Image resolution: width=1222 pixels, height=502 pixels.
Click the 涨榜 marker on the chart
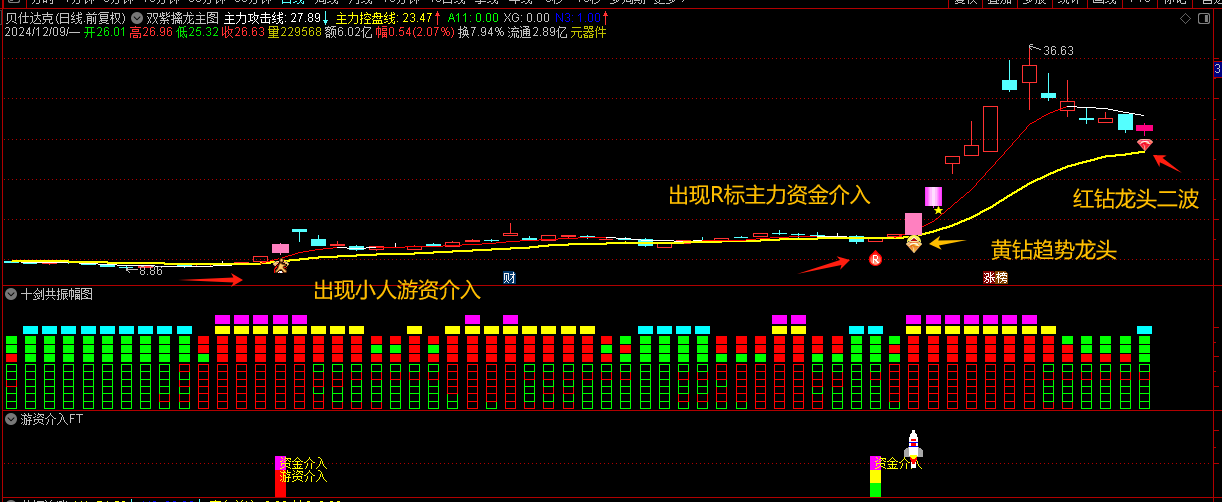tap(995, 278)
